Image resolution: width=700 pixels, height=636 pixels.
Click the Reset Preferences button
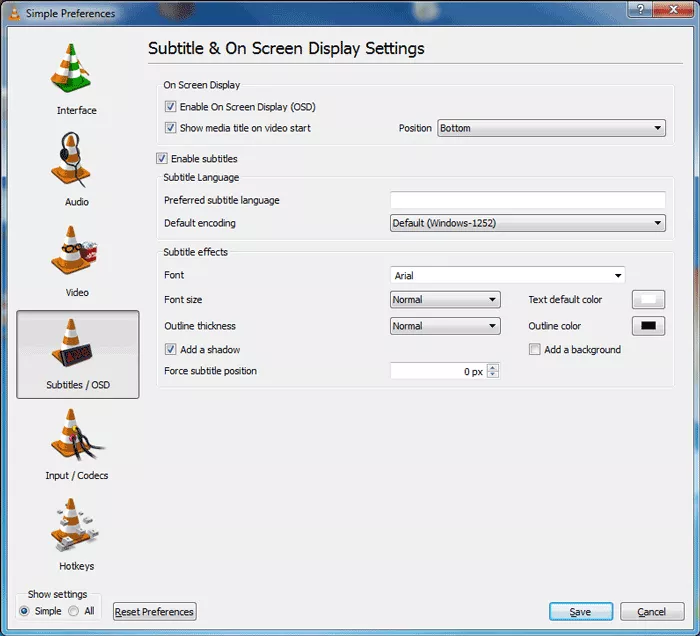click(154, 611)
